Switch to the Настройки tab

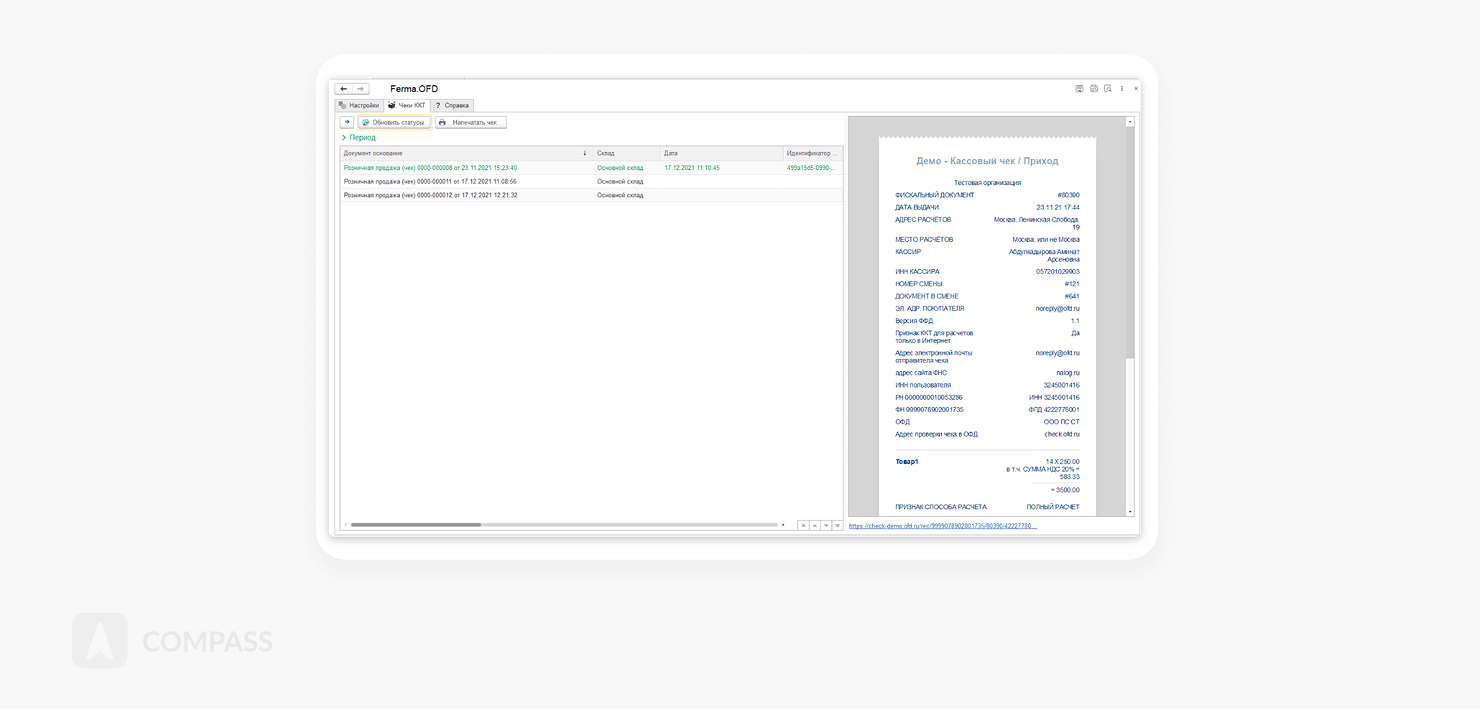[359, 105]
